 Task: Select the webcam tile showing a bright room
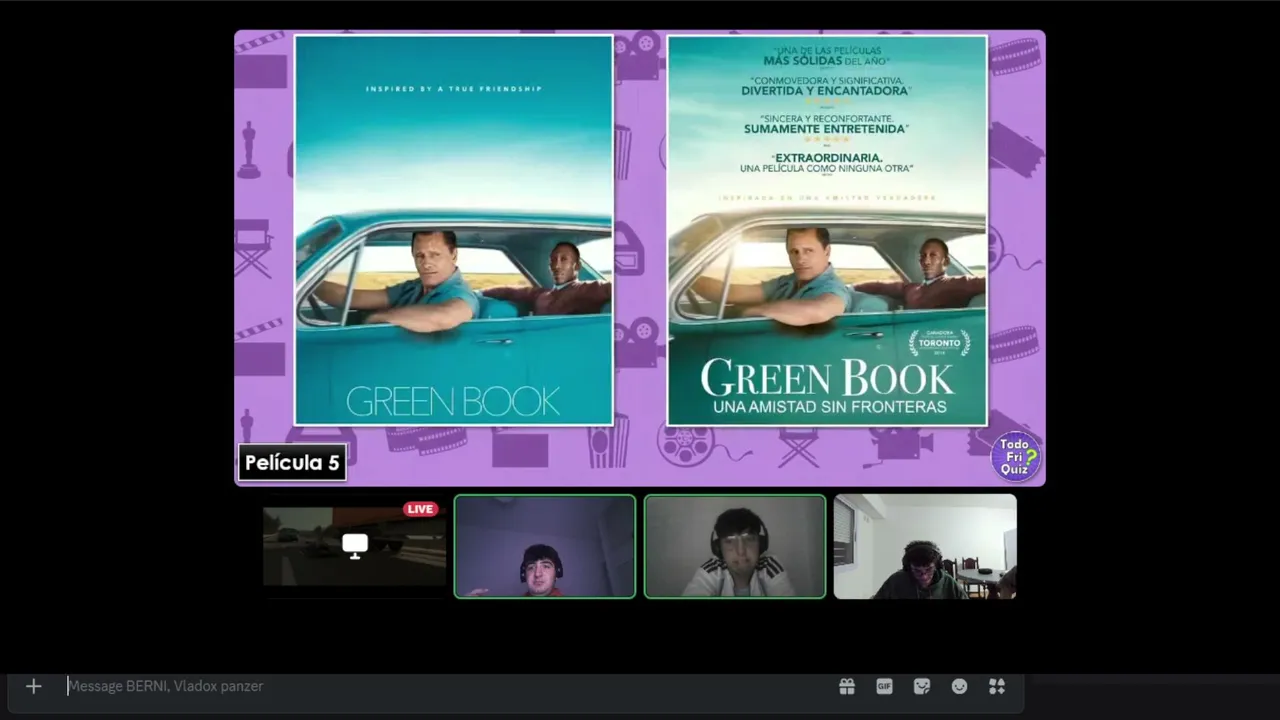click(925, 546)
